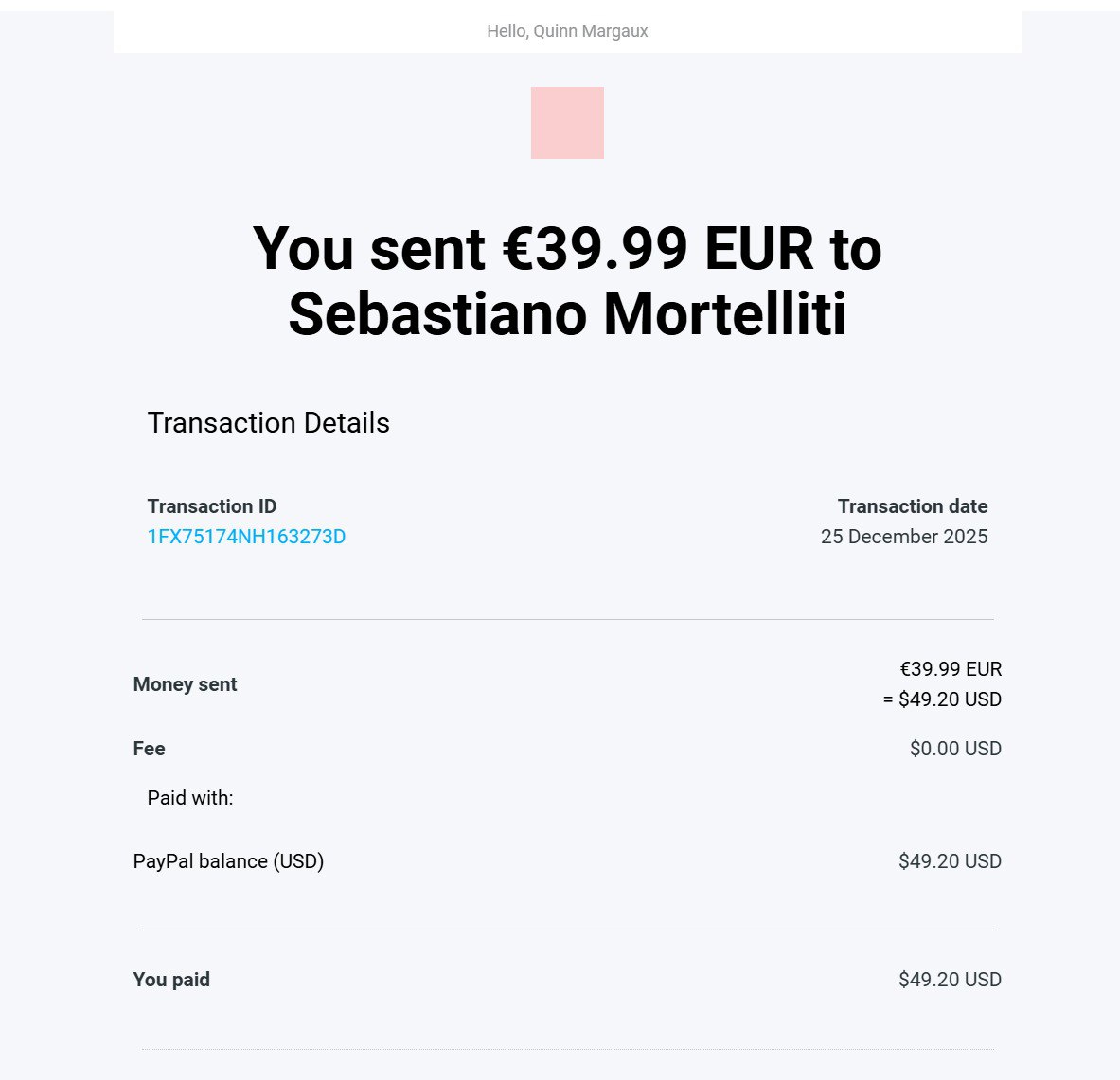The image size is (1120, 1080).
Task: Open transaction ID 1FX75174NH163273D link
Action: pos(246,537)
